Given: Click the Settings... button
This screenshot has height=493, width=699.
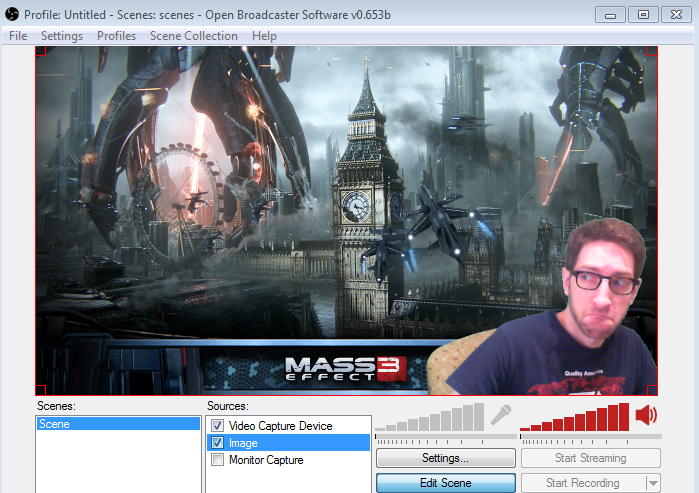Looking at the screenshot, I should click(x=446, y=458).
